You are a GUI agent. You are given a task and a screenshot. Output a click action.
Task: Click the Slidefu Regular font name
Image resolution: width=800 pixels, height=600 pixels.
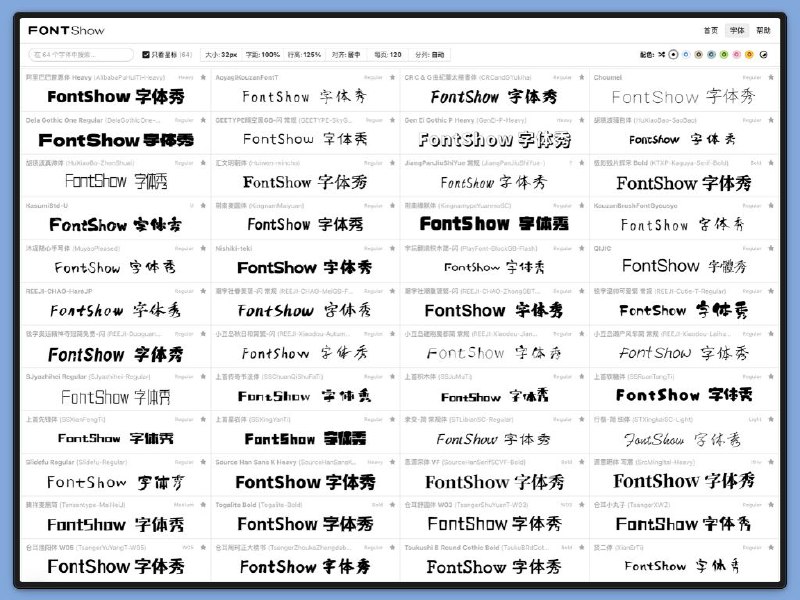[x=77, y=462]
